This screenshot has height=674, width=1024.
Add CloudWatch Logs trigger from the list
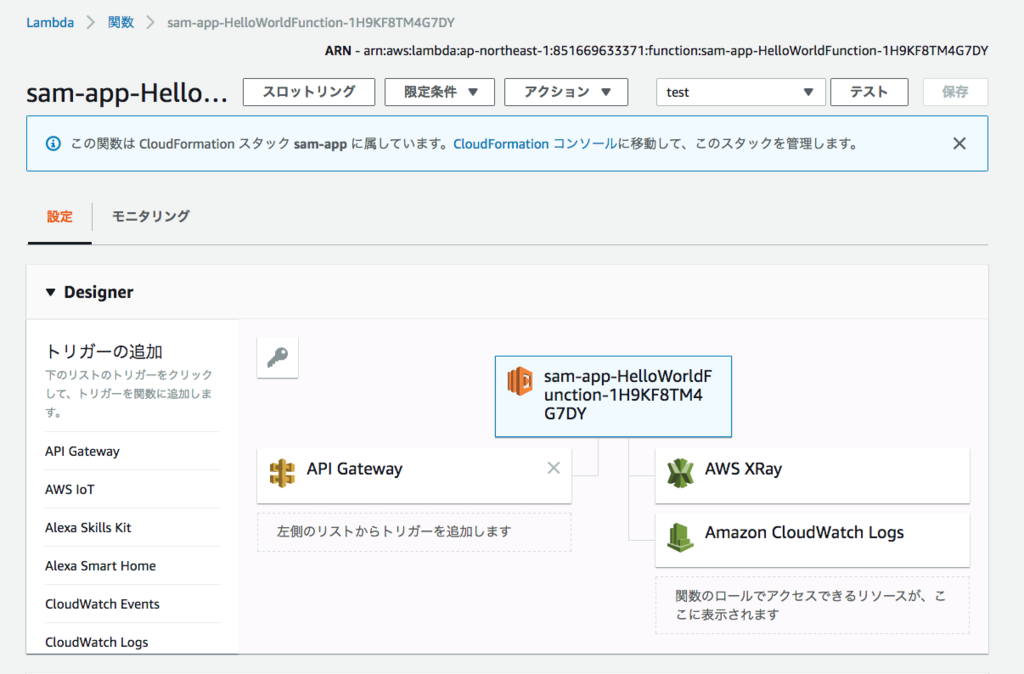pyautogui.click(x=97, y=642)
